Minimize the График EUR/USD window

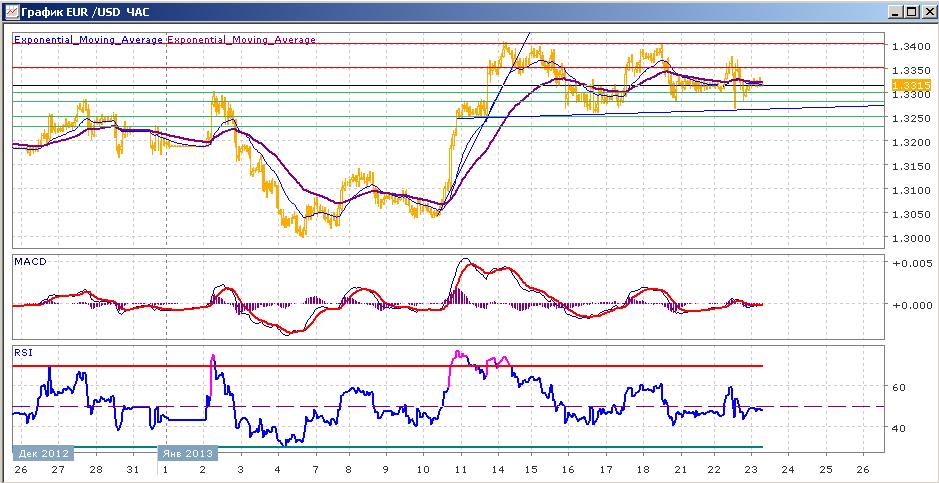896,11
